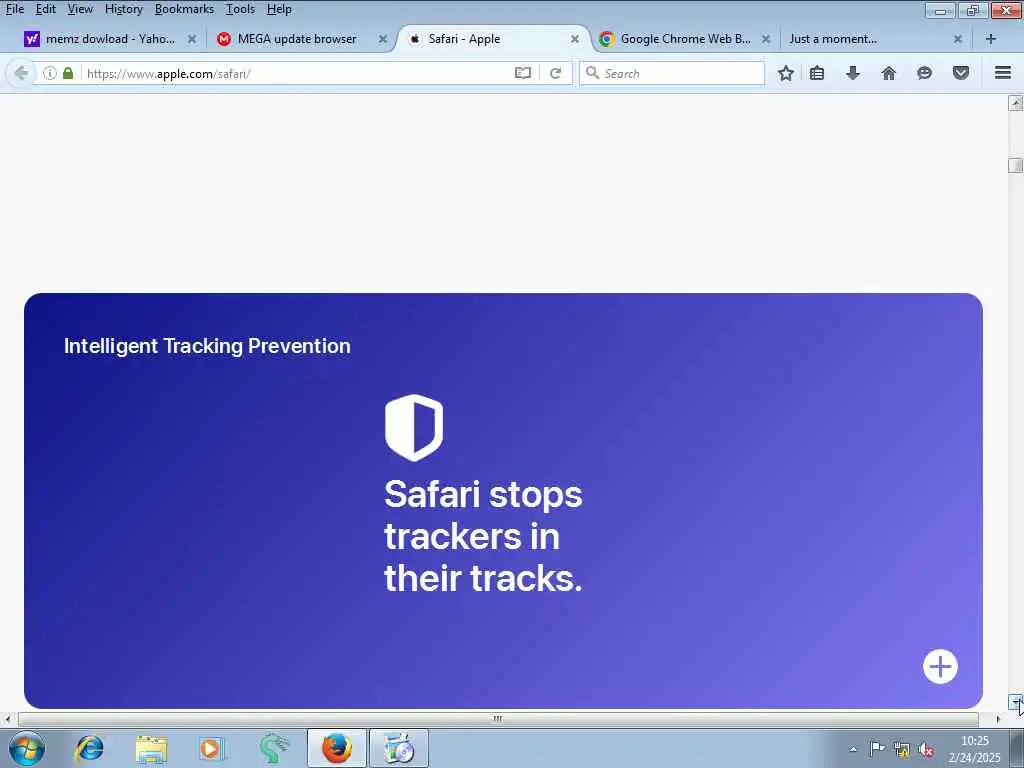This screenshot has width=1024, height=768.
Task: Open the Hello chat bubble icon
Action: point(924,73)
